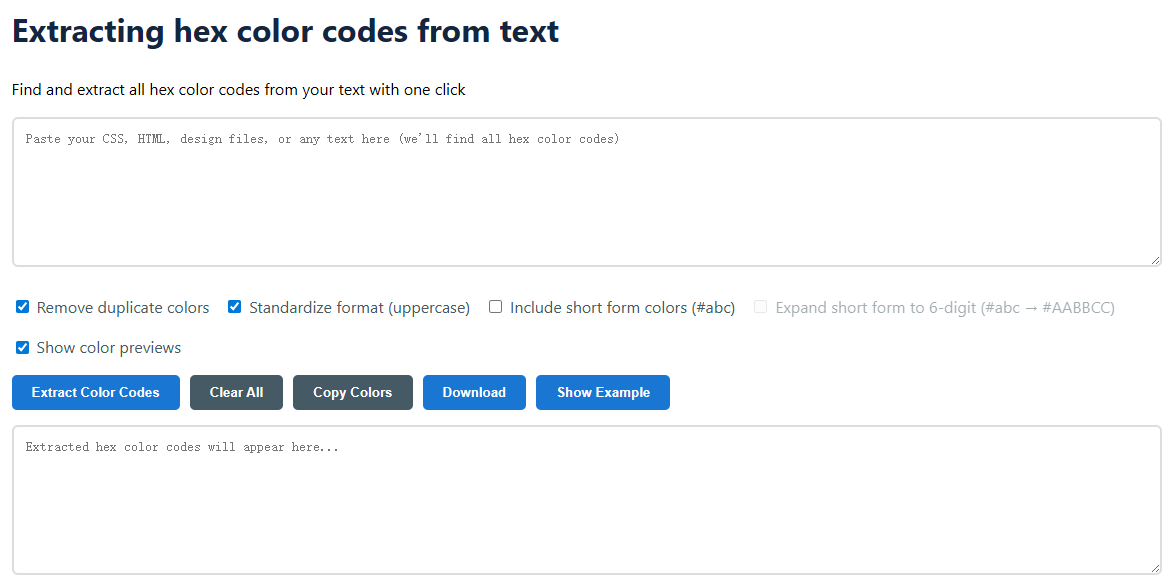The width and height of the screenshot is (1173, 587).
Task: Copy extracted colors with Copy Colors
Action: (x=352, y=393)
